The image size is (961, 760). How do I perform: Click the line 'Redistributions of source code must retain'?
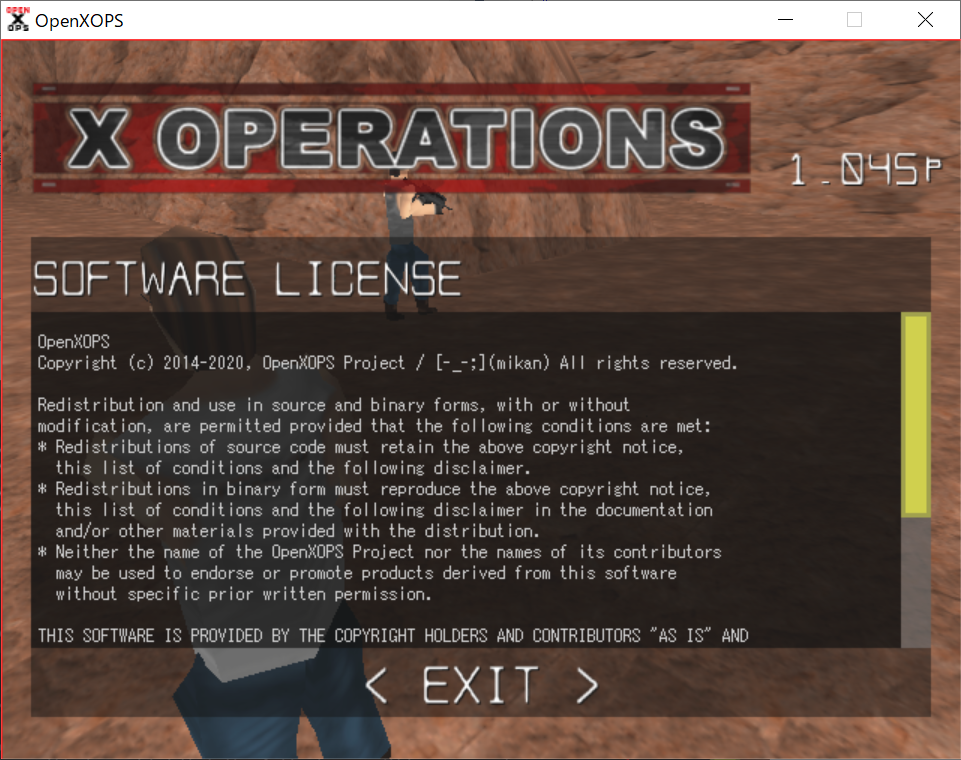[x=360, y=447]
